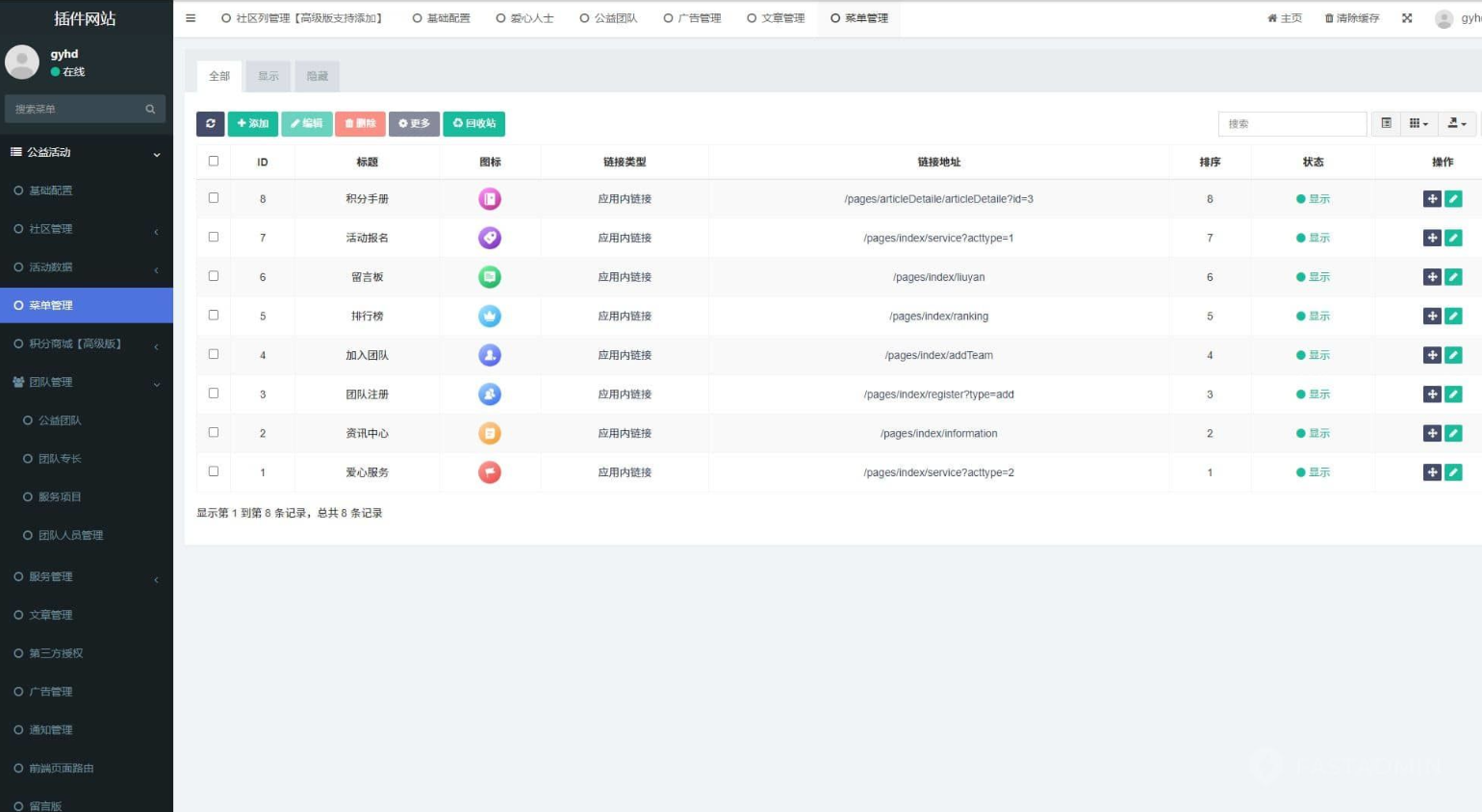Click the table view toggle icon
Image resolution: width=1482 pixels, height=812 pixels.
1386,124
